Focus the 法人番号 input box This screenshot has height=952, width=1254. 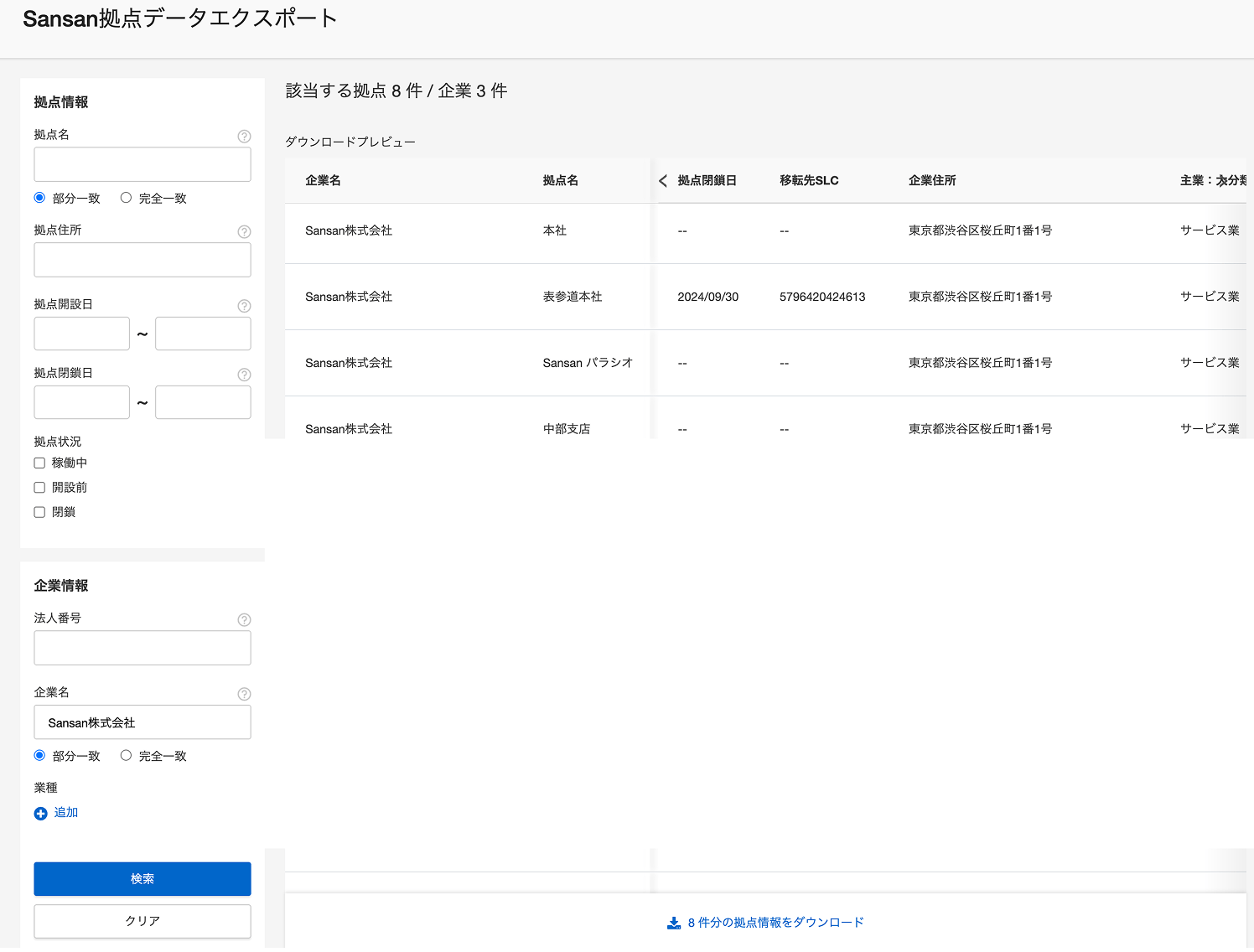coord(142,649)
